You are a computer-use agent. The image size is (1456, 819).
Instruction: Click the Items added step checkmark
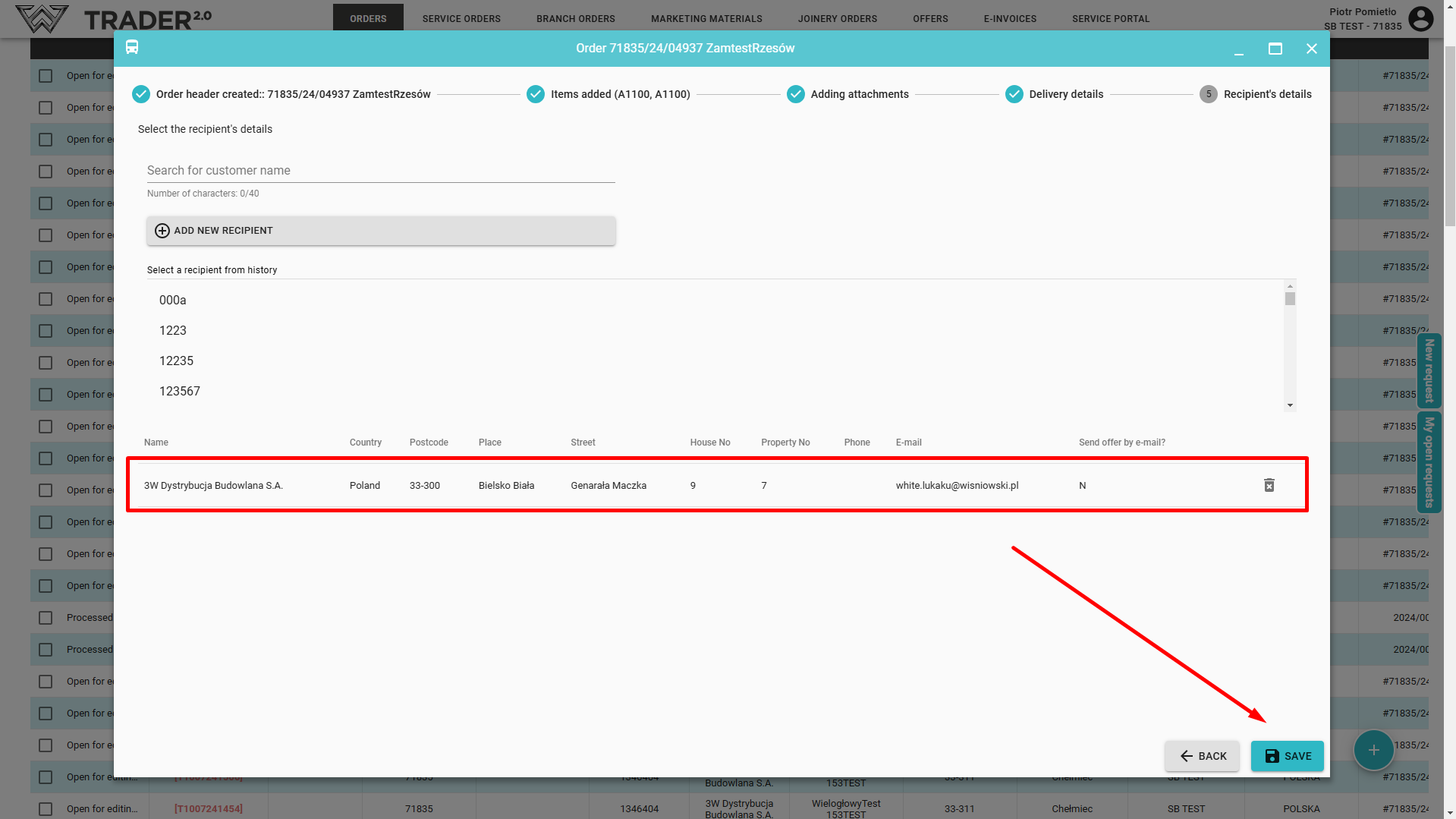coord(536,94)
